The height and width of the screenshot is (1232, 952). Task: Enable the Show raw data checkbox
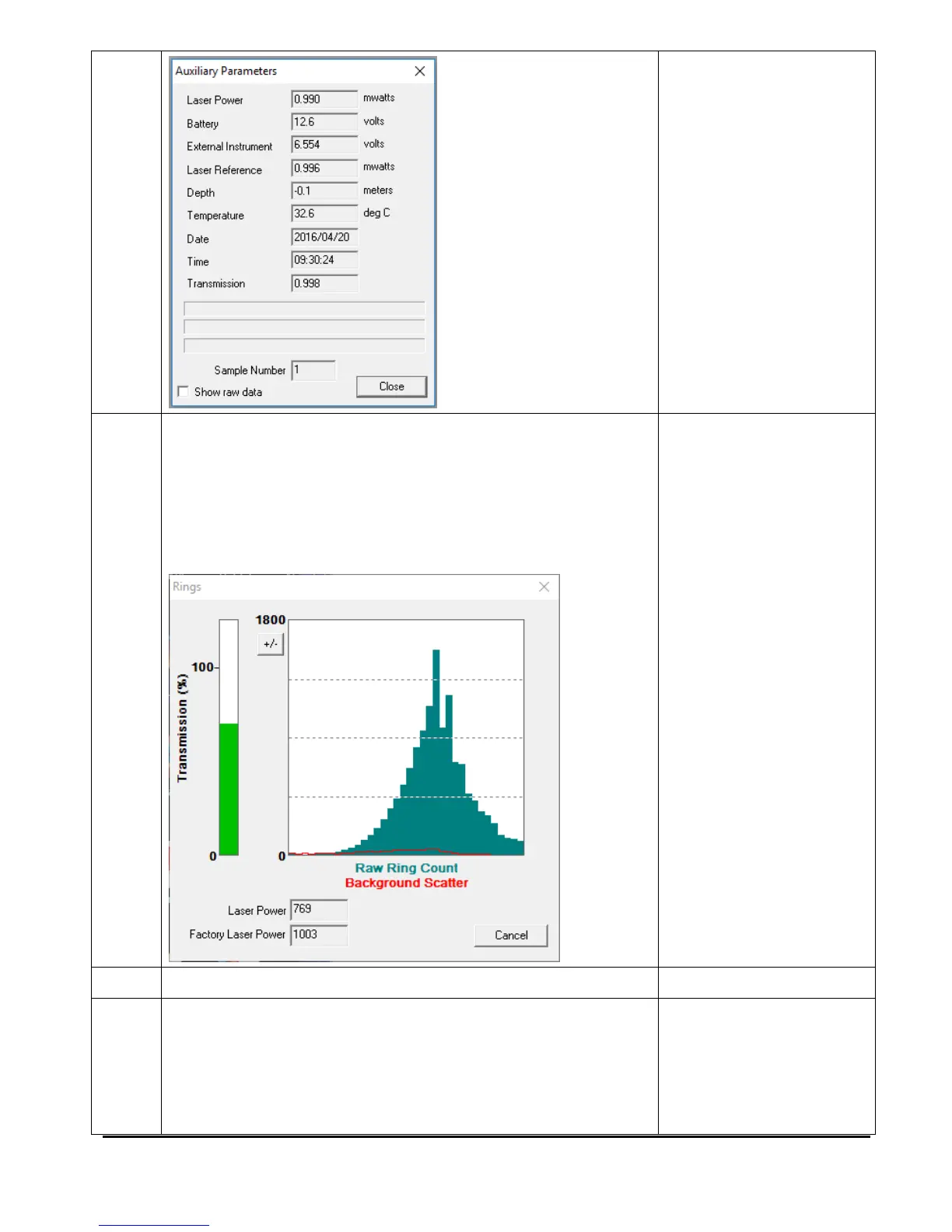coord(183,391)
